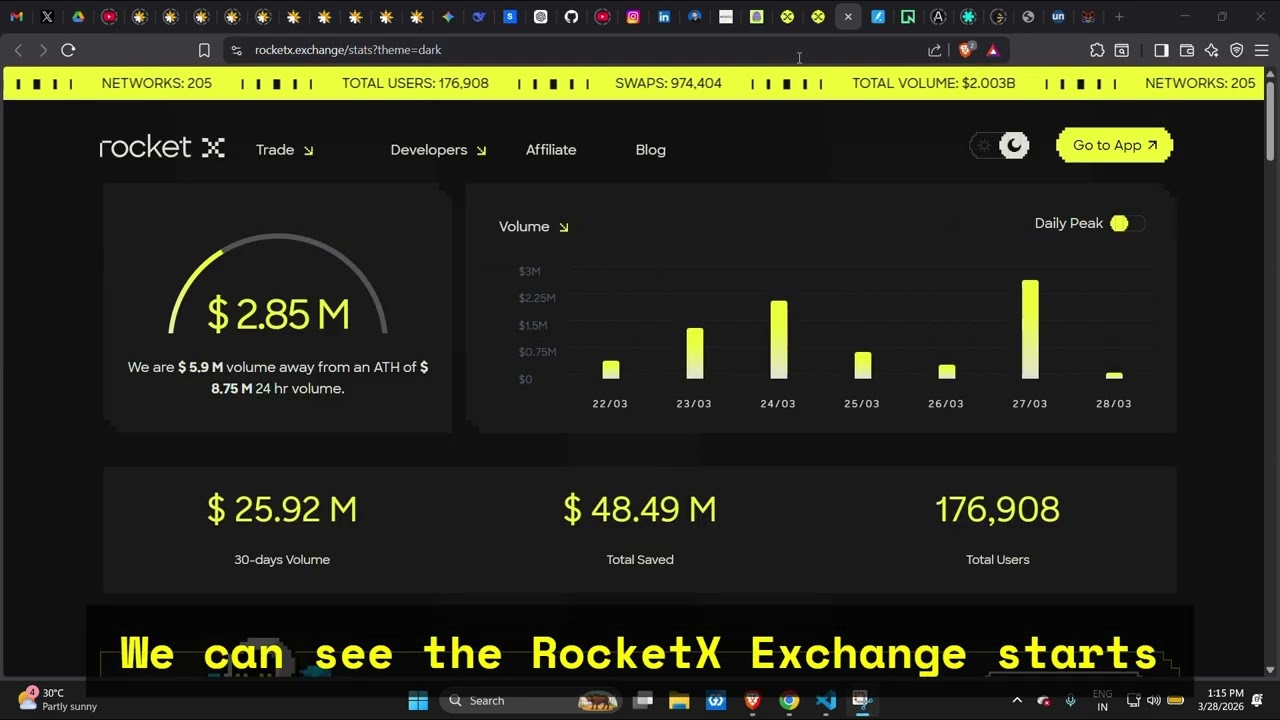Toggle the Daily Peak switch
This screenshot has width=1280, height=720.
pos(1127,223)
